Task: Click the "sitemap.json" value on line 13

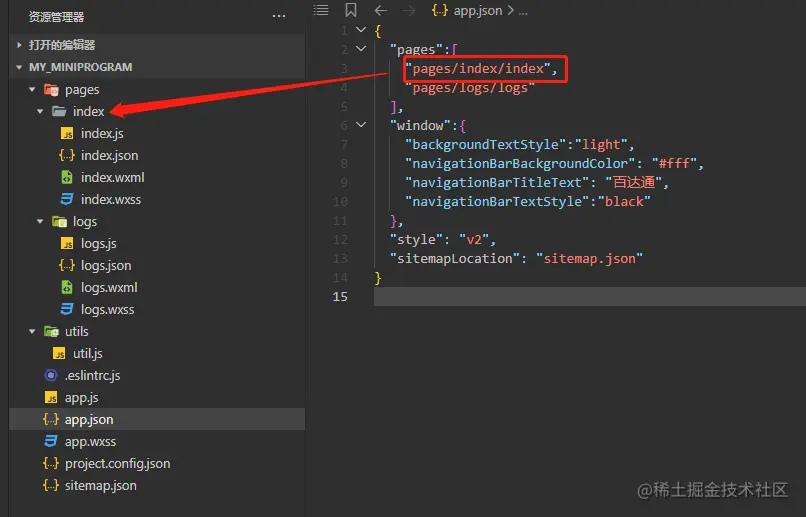Action: (589, 258)
